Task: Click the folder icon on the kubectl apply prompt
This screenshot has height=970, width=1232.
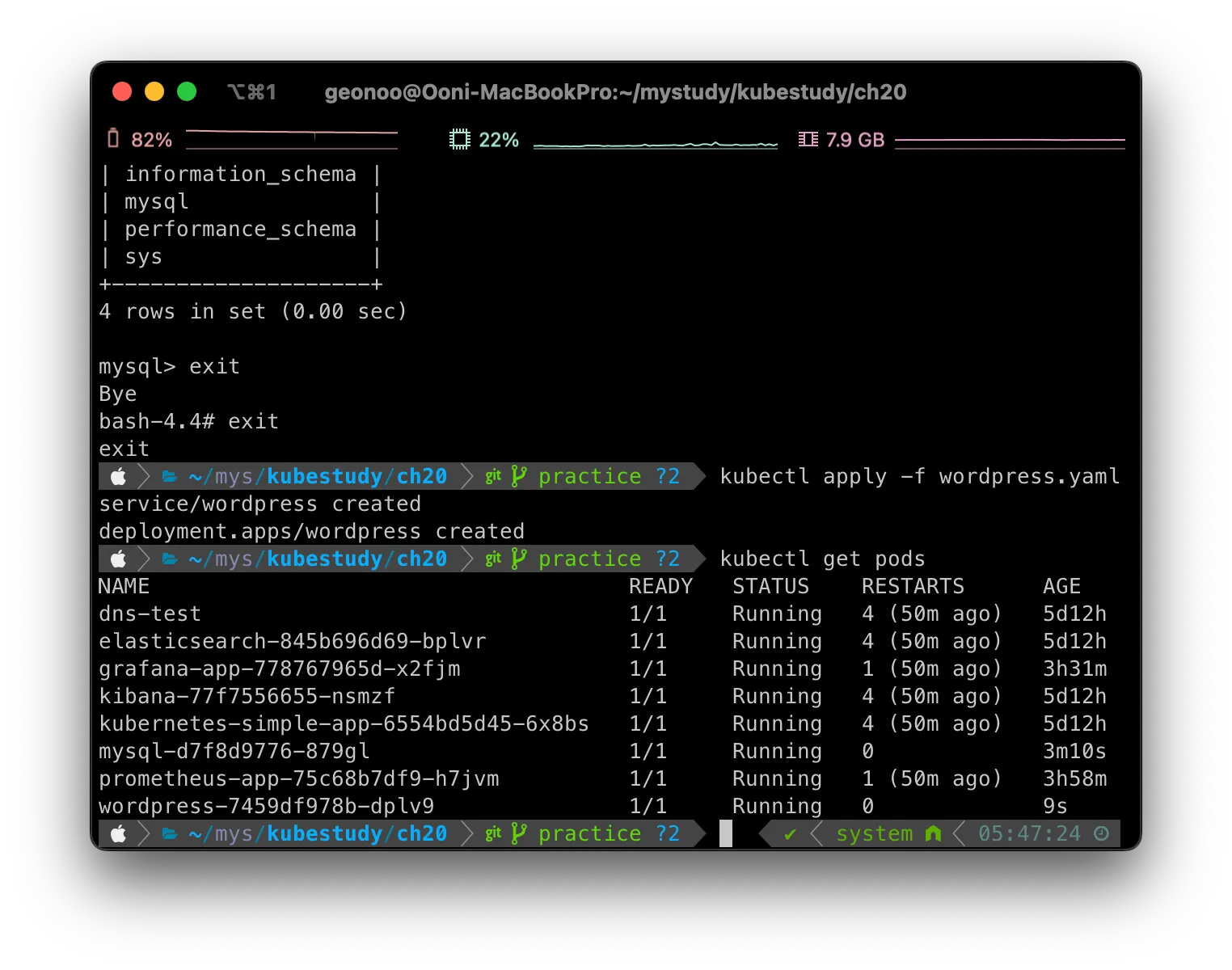Action: (170, 477)
